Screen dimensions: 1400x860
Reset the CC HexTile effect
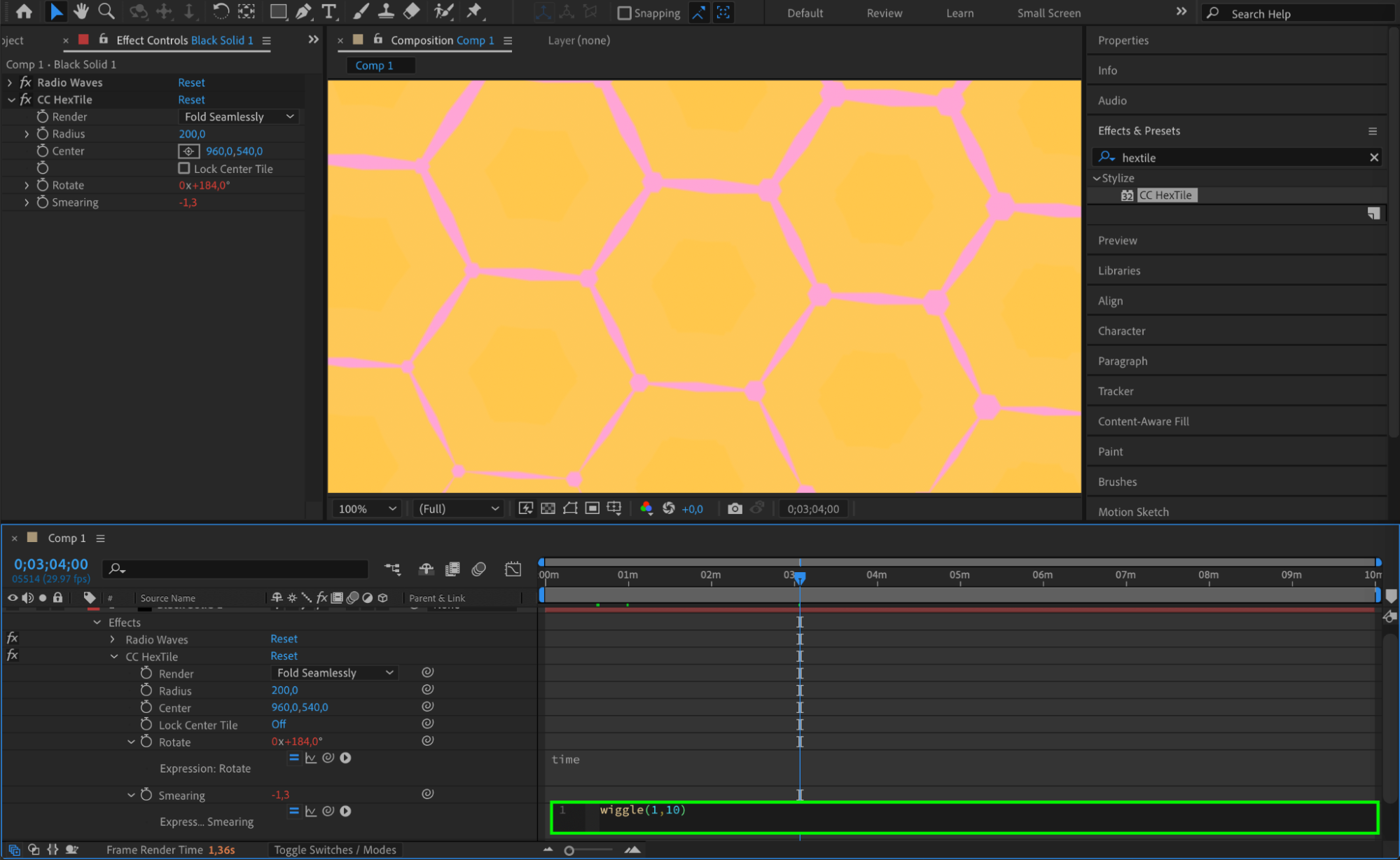pos(191,99)
